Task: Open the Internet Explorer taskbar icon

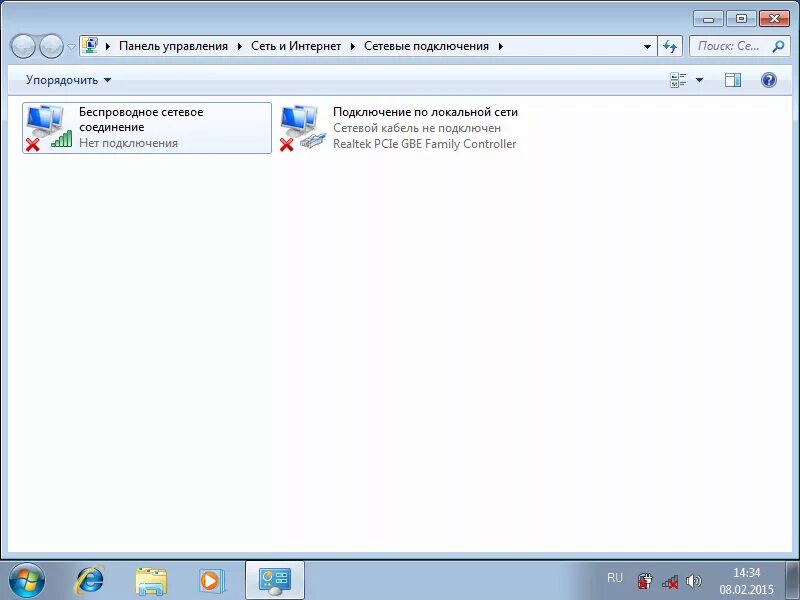Action: pos(90,579)
